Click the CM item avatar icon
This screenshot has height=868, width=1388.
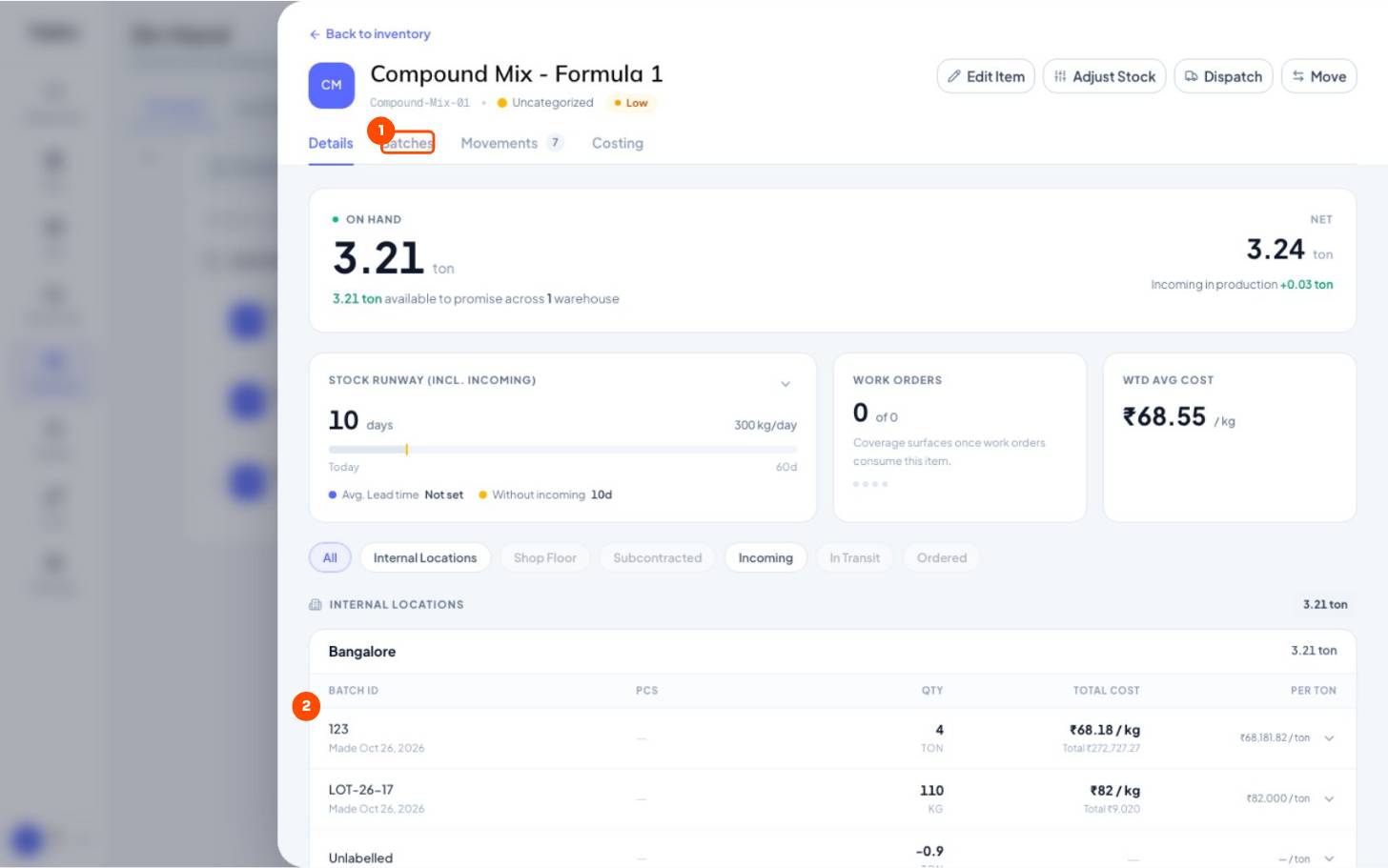332,86
